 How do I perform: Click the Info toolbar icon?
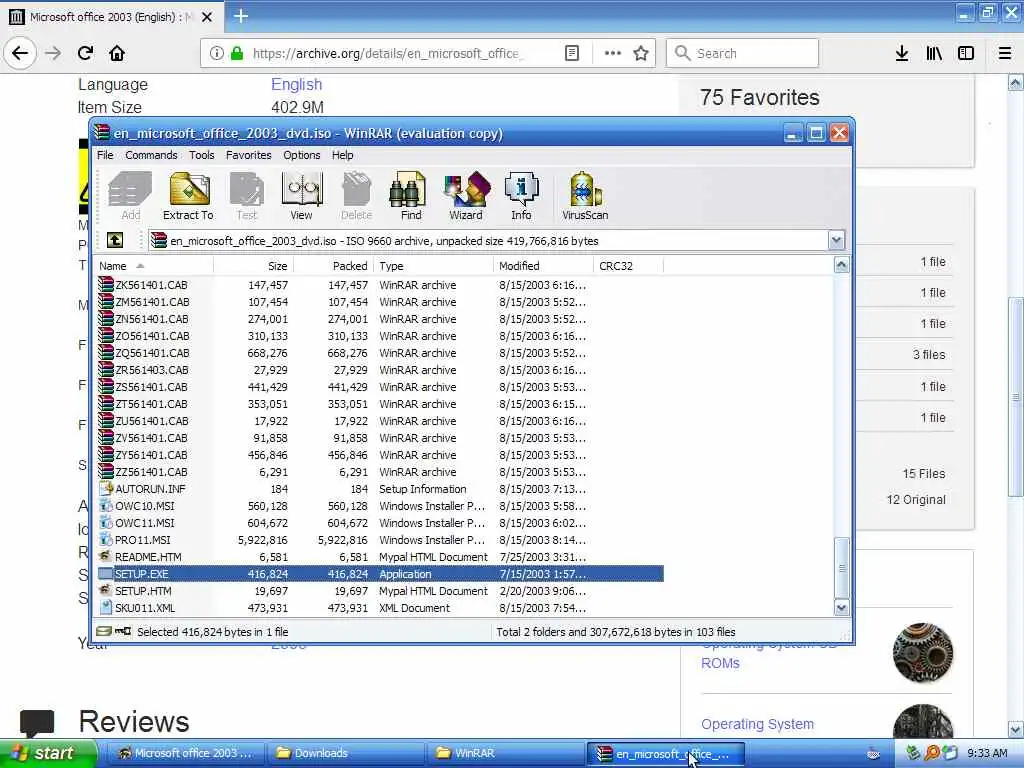tap(521, 196)
